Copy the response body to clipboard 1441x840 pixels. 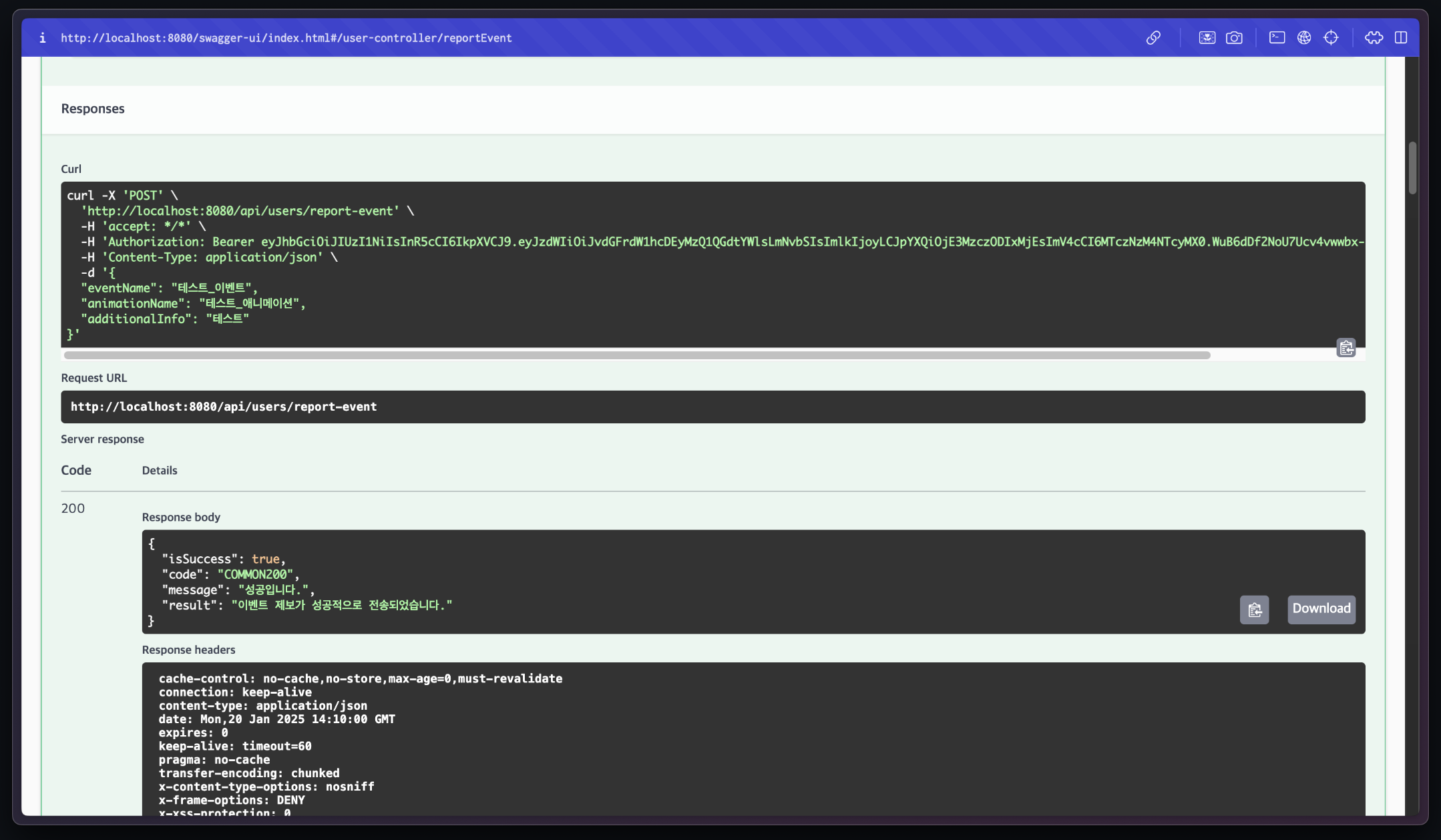[1254, 610]
